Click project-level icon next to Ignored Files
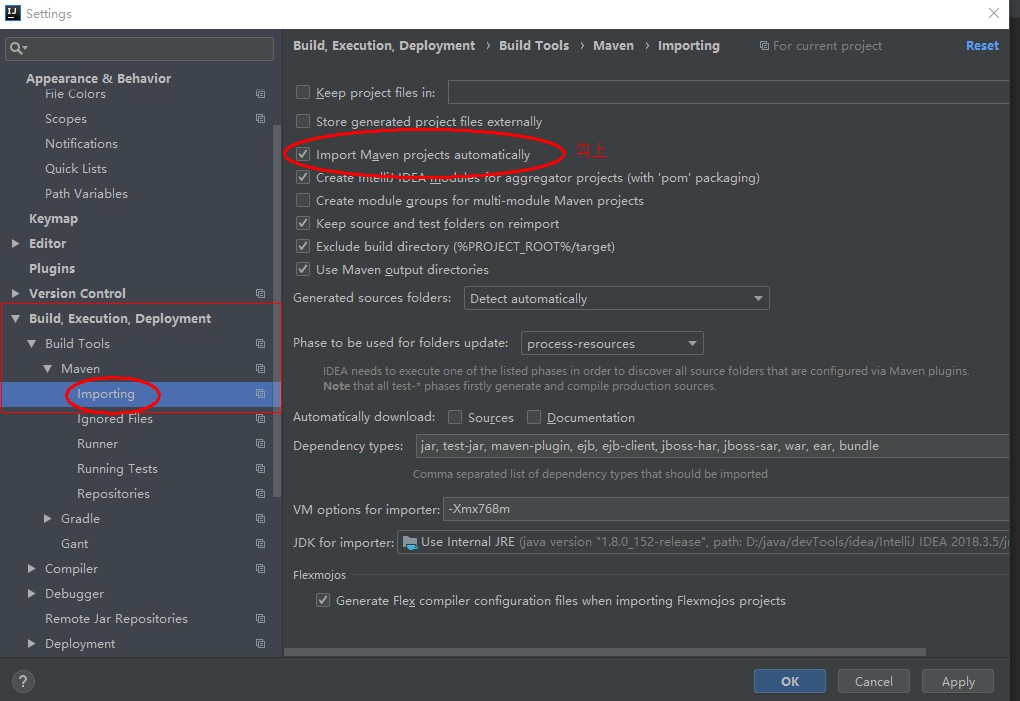The width and height of the screenshot is (1020, 701). (x=260, y=419)
